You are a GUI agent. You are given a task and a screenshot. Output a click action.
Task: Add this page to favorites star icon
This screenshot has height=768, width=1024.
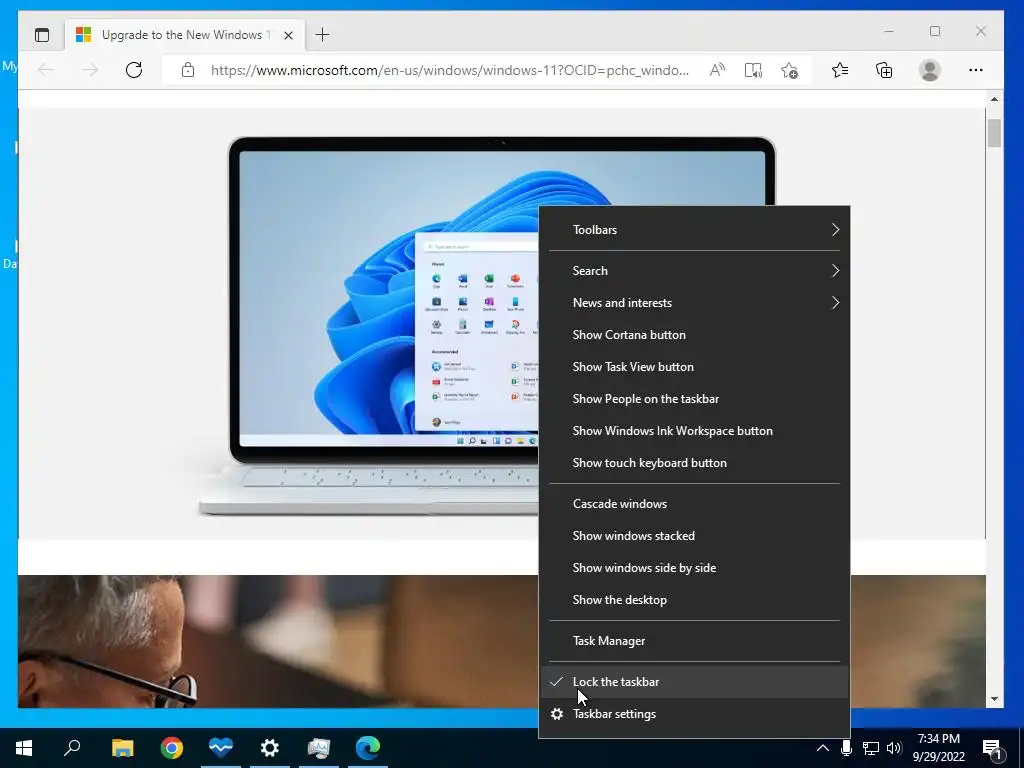tap(790, 70)
